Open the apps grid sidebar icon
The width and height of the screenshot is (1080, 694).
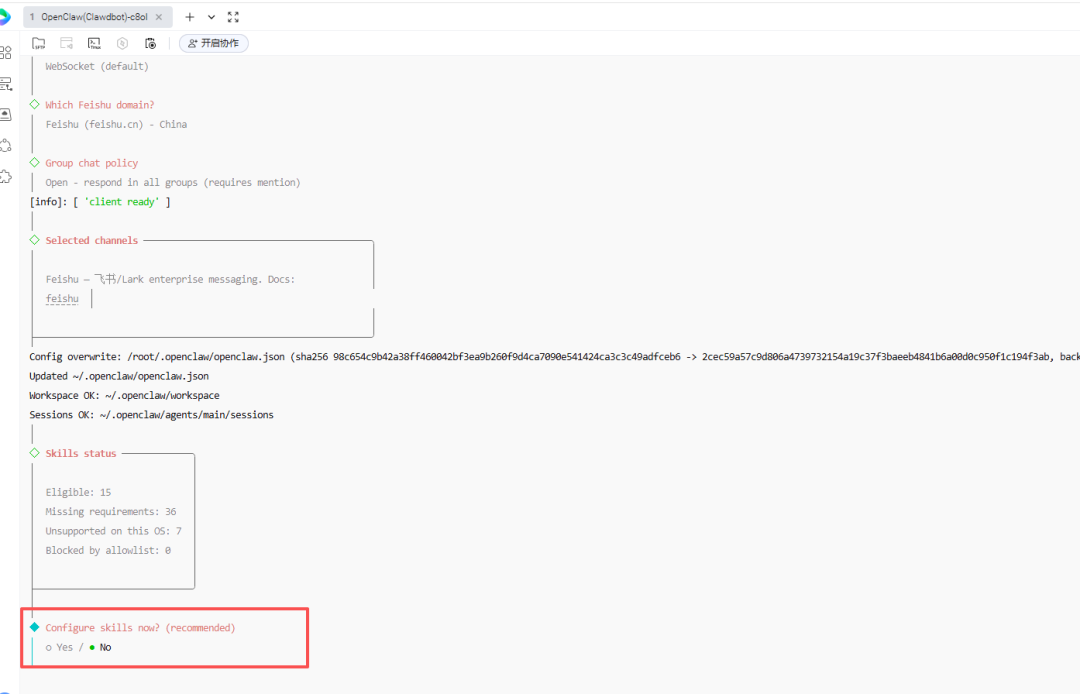click(6, 53)
